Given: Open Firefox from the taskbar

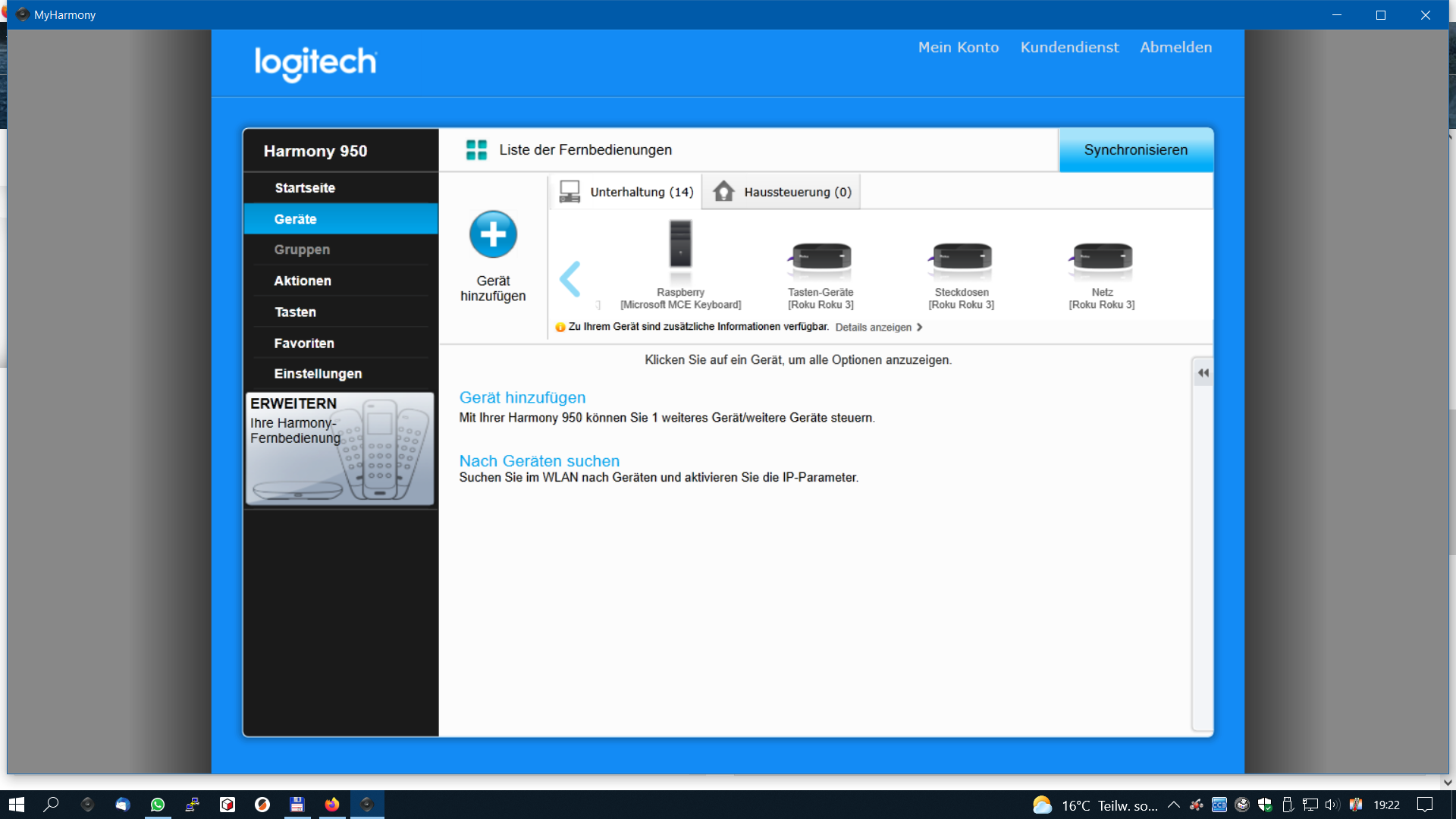Looking at the screenshot, I should coord(332,805).
